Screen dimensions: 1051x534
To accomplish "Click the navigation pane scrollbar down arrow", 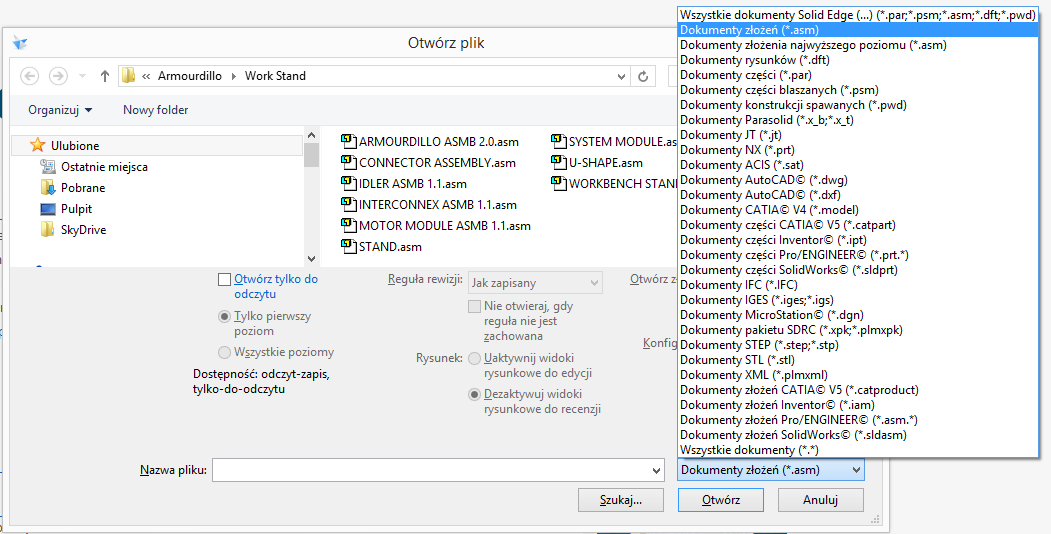I will 311,259.
